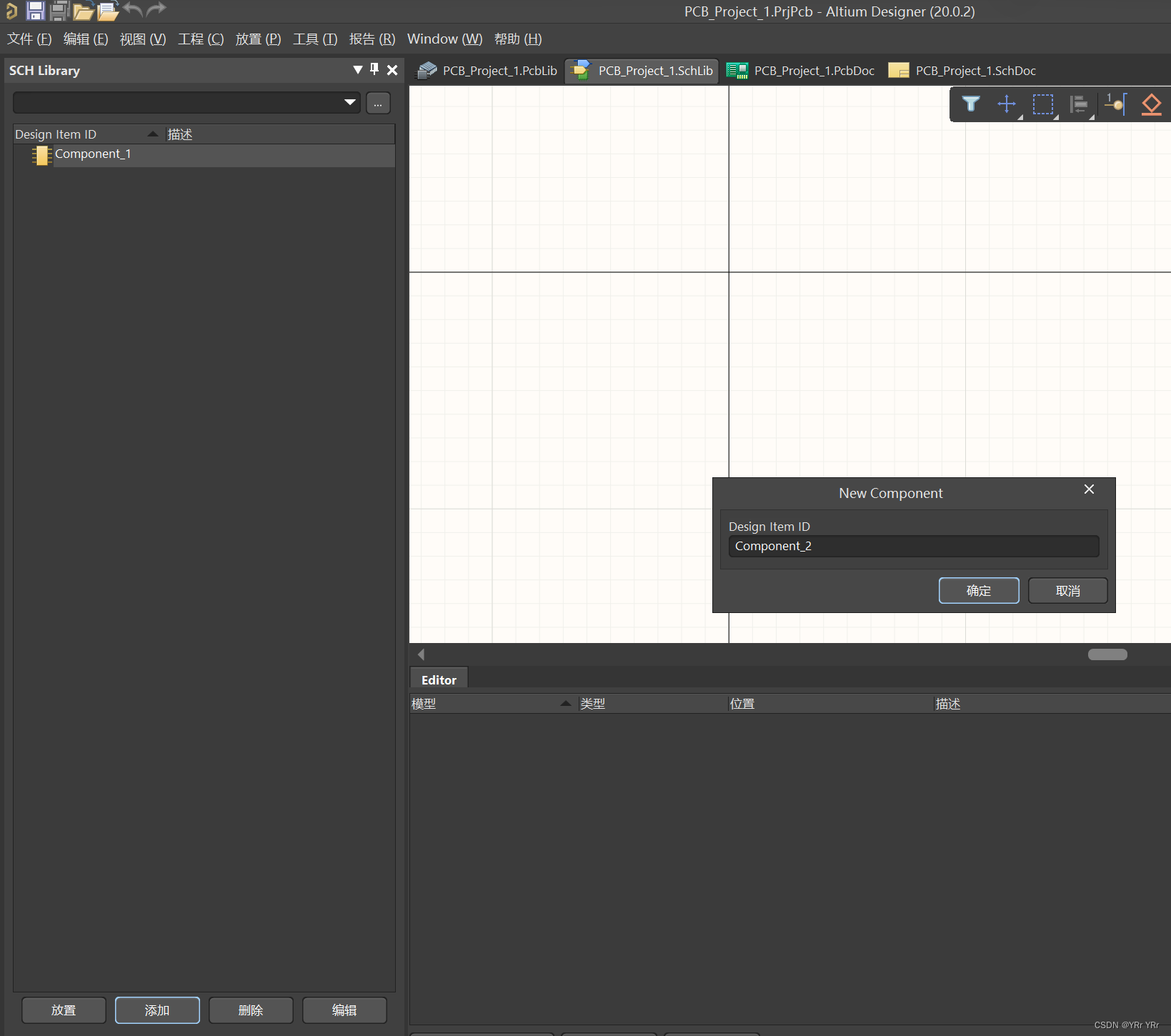The image size is (1171, 1036).
Task: Click the SCH Library panel options arrow
Action: tap(358, 69)
